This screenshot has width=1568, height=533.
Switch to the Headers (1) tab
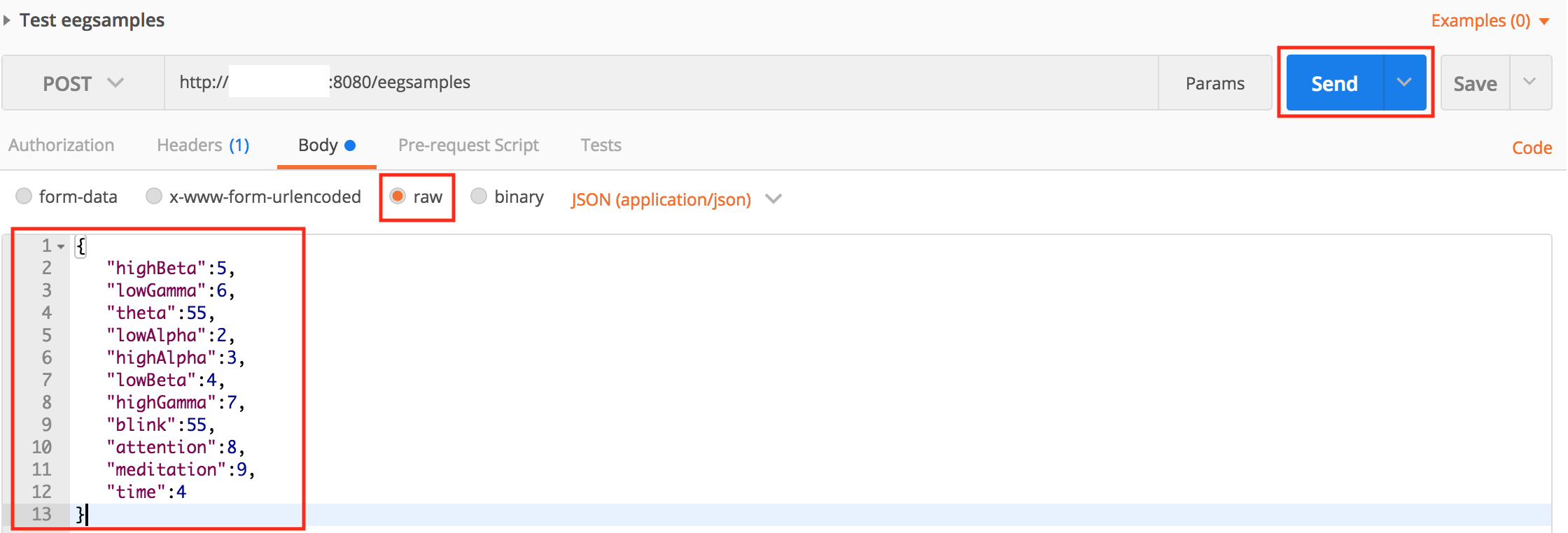click(x=202, y=145)
